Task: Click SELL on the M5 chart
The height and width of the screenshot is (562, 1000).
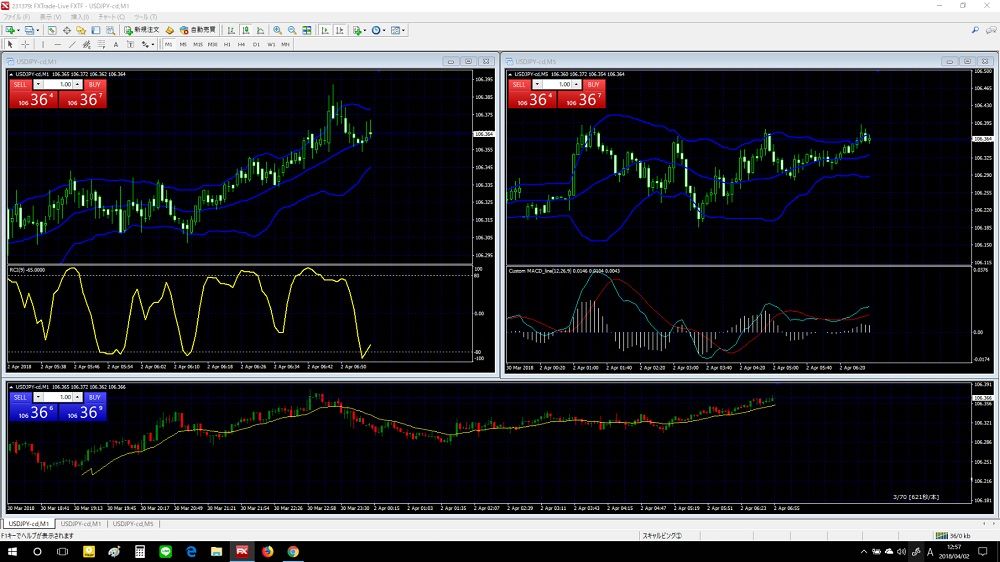Action: [519, 84]
